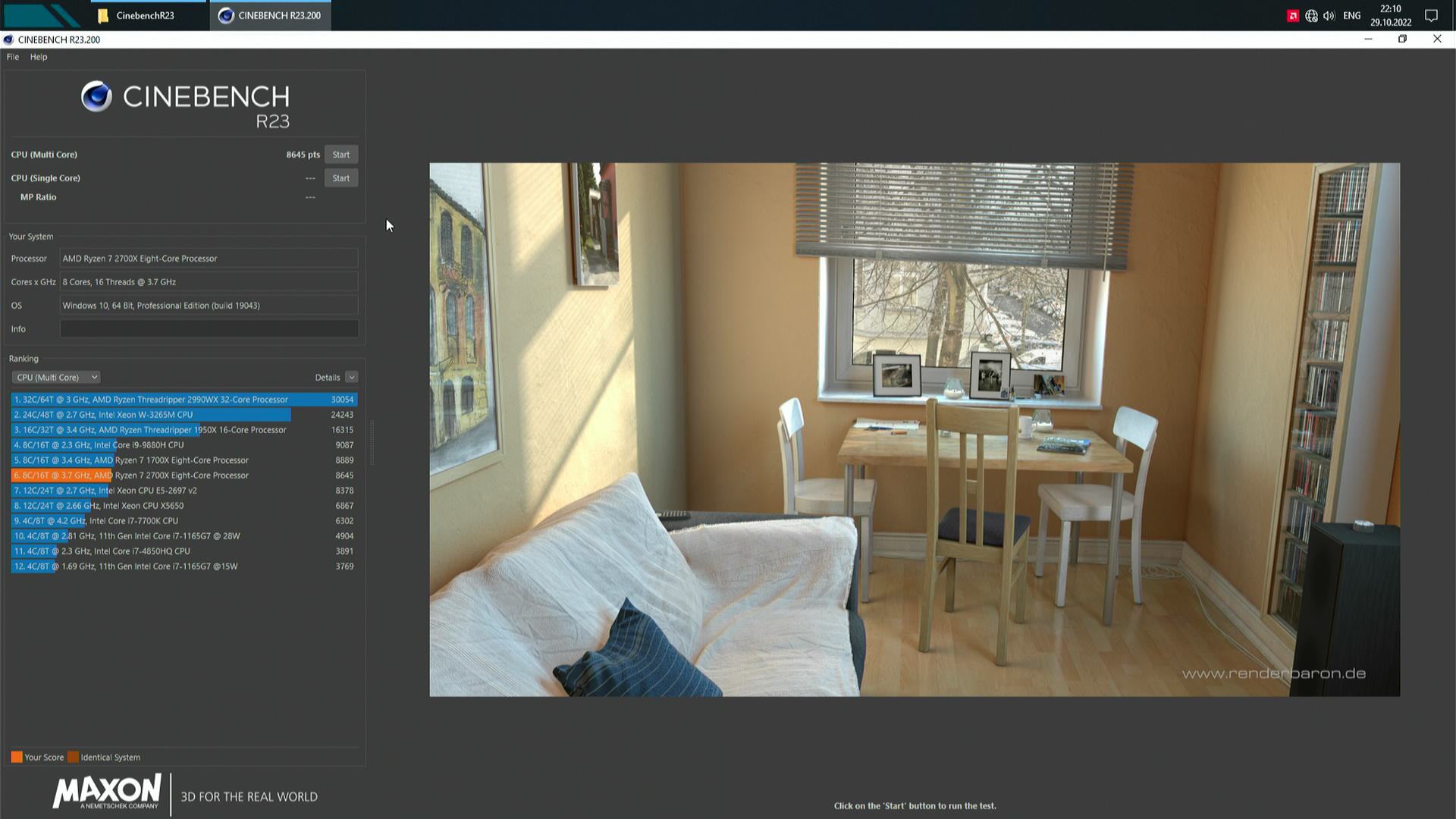Click the brown Identical System swatch
This screenshot has height=819, width=1456.
coord(73,758)
